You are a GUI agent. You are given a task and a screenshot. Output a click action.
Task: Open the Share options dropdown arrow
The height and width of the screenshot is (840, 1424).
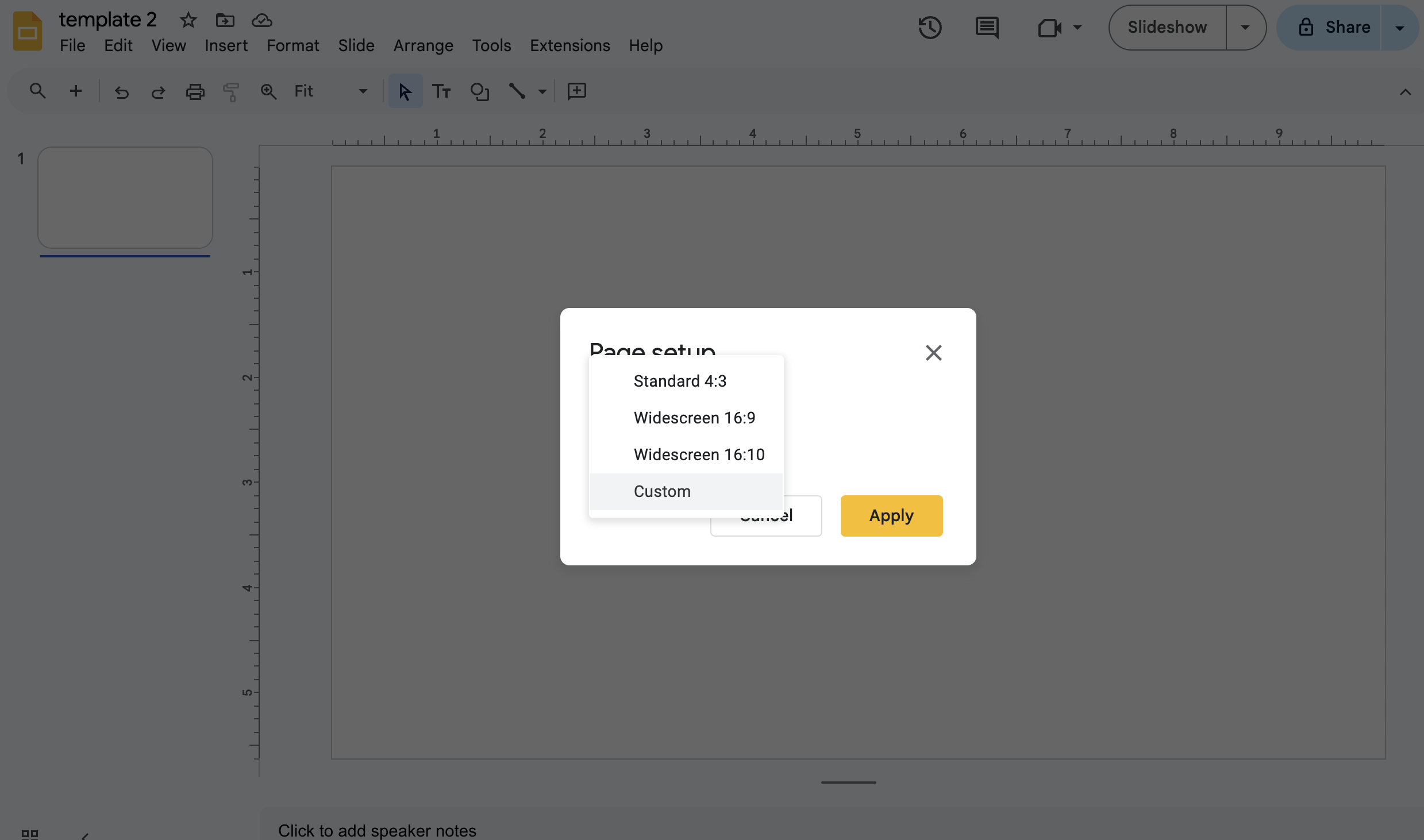coord(1399,28)
